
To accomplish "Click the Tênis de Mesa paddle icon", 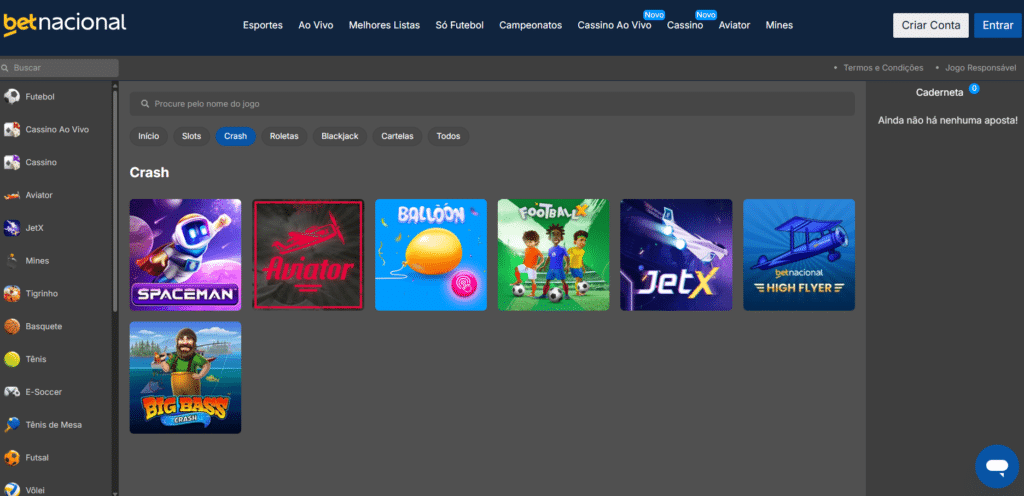I will (x=12, y=425).
